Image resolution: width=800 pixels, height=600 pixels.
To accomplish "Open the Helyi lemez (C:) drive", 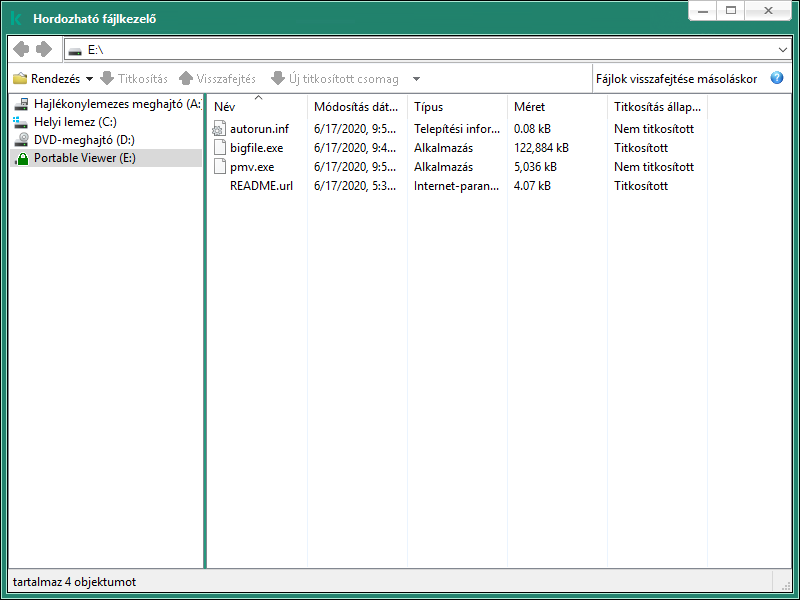I will [x=76, y=122].
